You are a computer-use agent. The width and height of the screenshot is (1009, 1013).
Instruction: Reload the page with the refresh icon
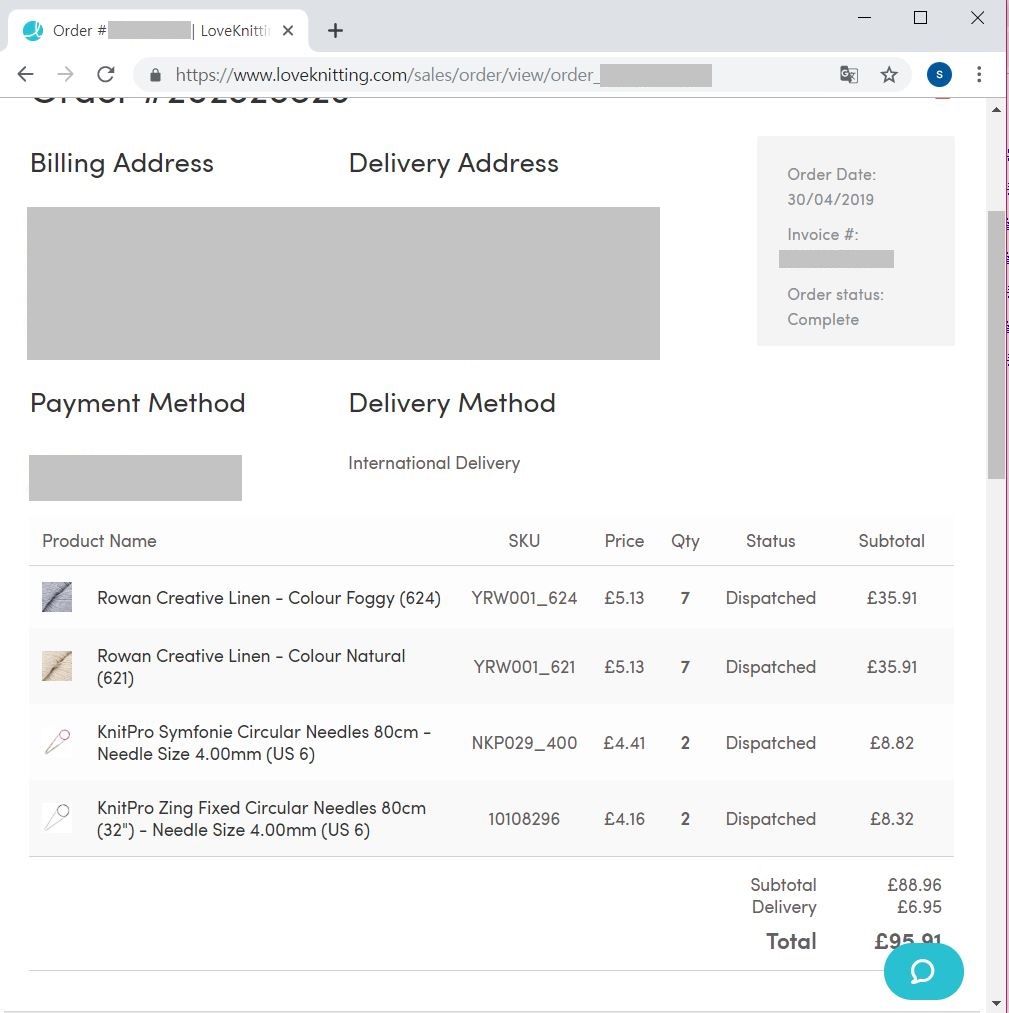pyautogui.click(x=106, y=74)
